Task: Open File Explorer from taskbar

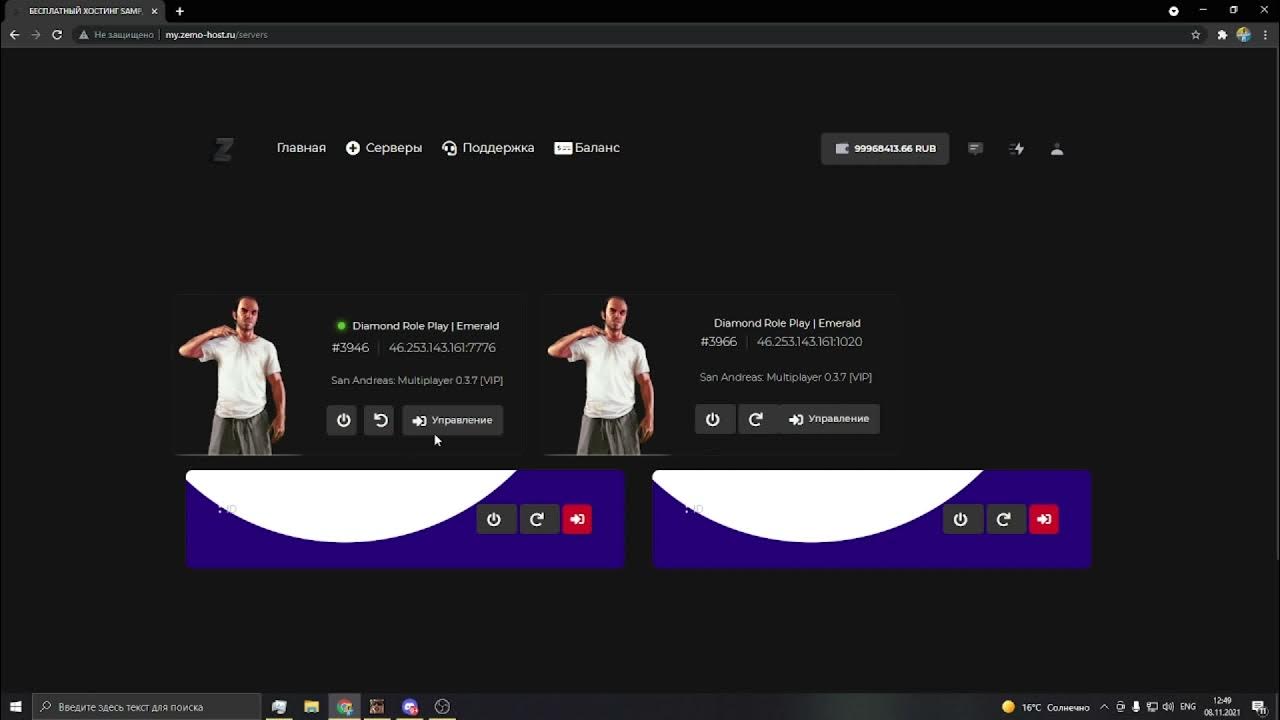Action: click(312, 707)
